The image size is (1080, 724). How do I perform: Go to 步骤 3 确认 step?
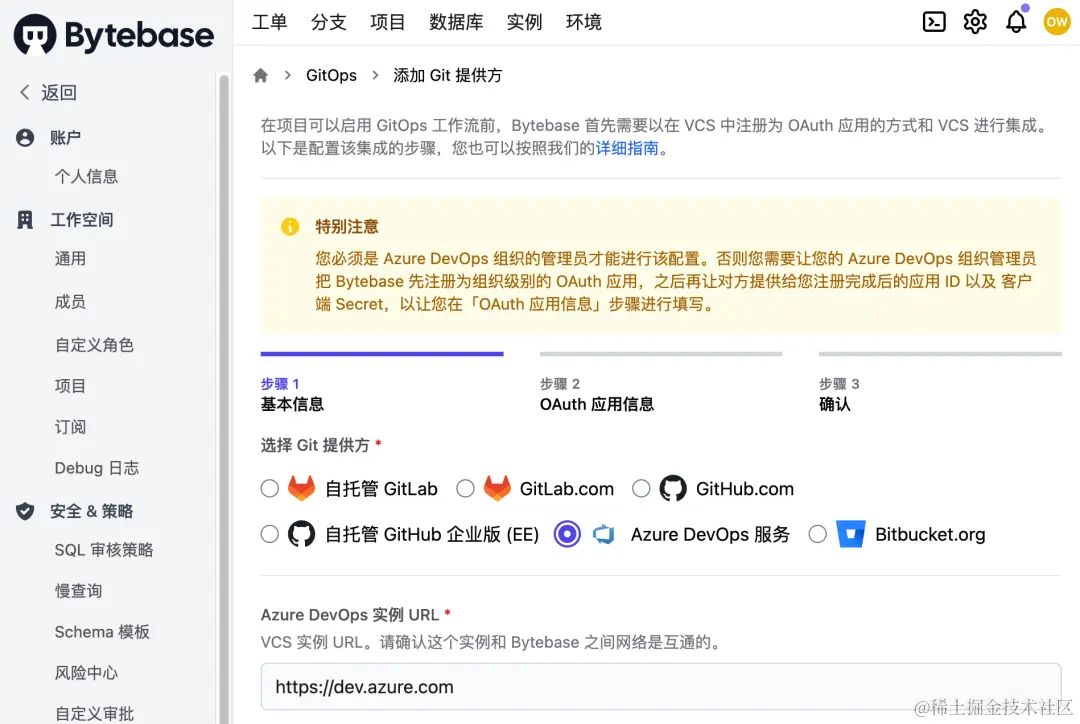coord(939,384)
